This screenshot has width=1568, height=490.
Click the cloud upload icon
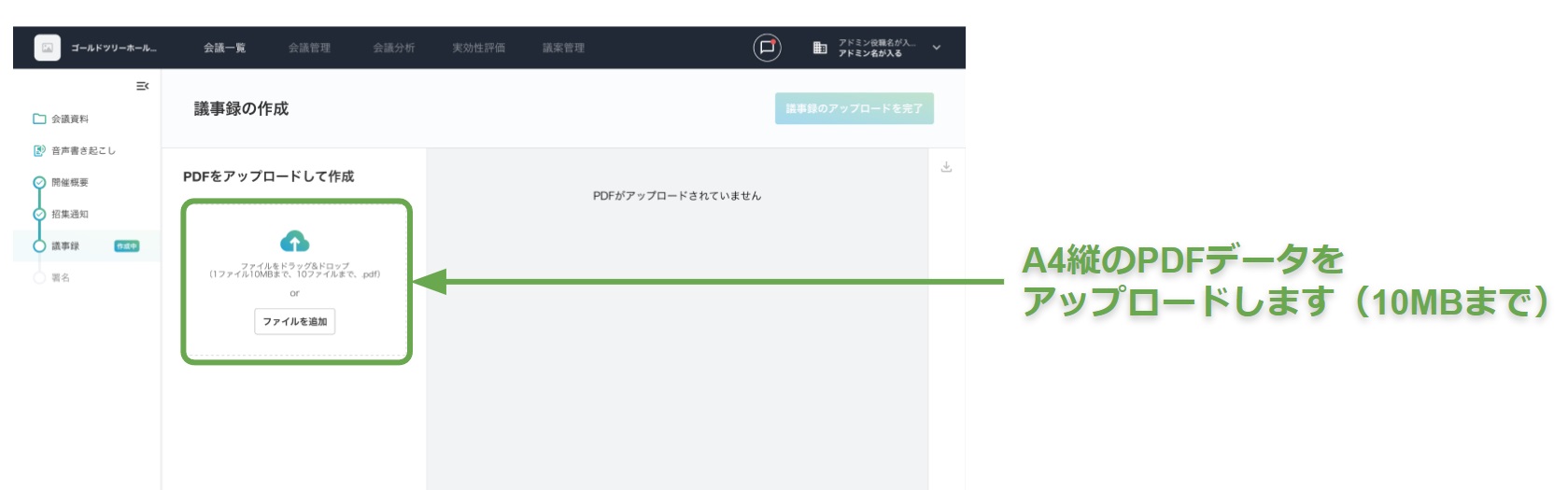(295, 242)
